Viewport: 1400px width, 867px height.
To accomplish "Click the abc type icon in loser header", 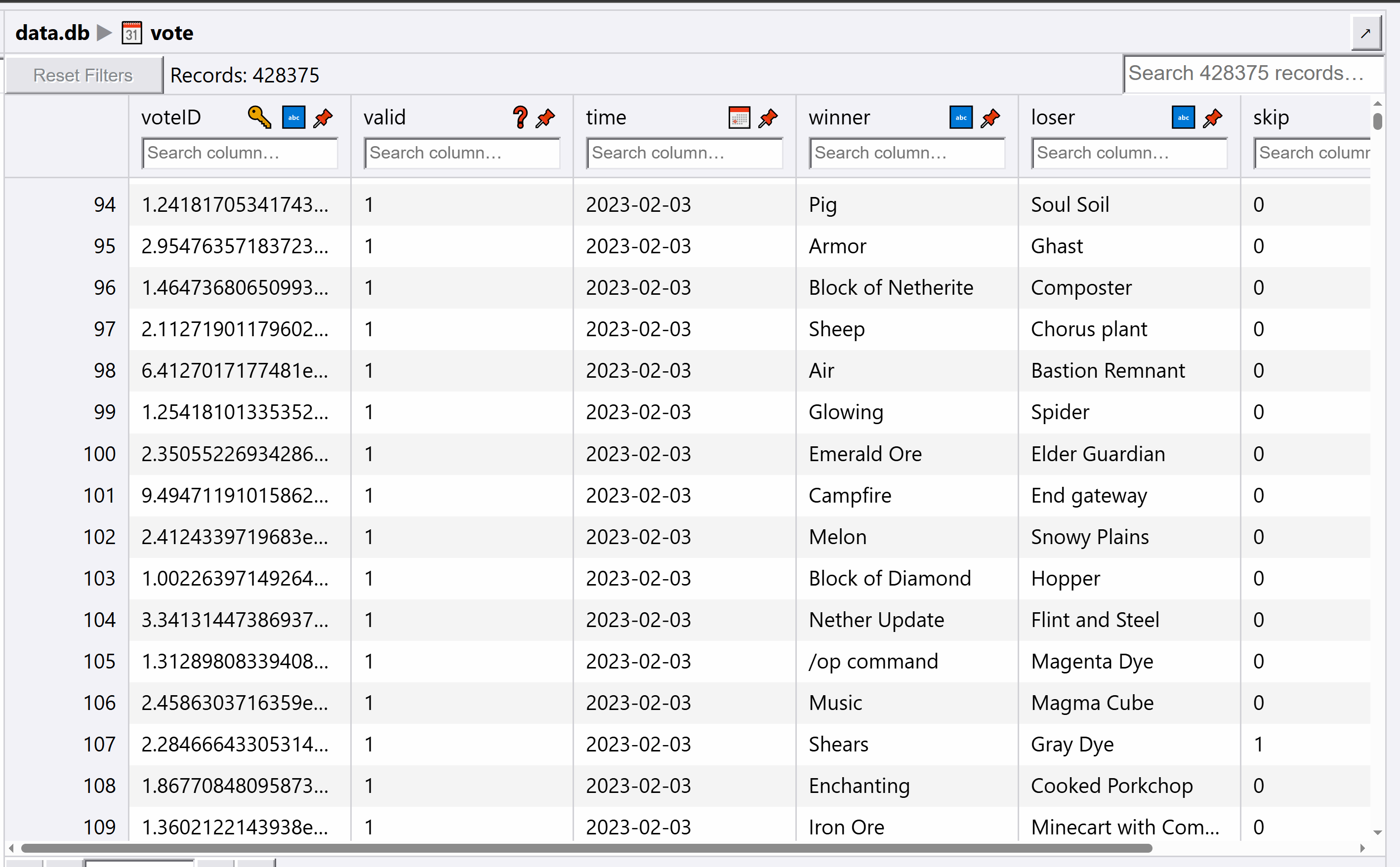I will [x=1183, y=118].
